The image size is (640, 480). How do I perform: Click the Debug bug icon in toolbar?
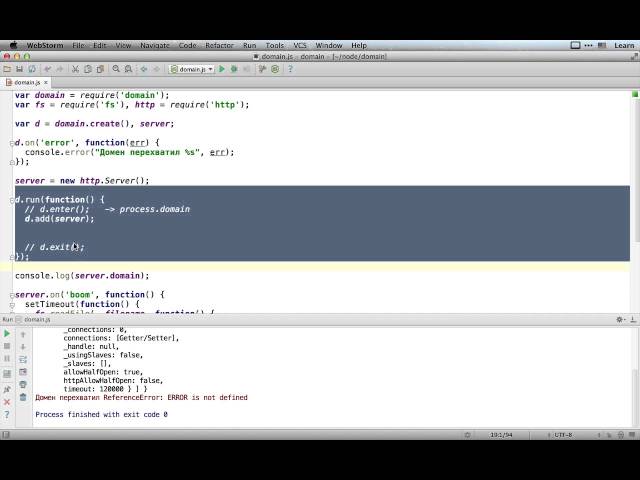(234, 69)
